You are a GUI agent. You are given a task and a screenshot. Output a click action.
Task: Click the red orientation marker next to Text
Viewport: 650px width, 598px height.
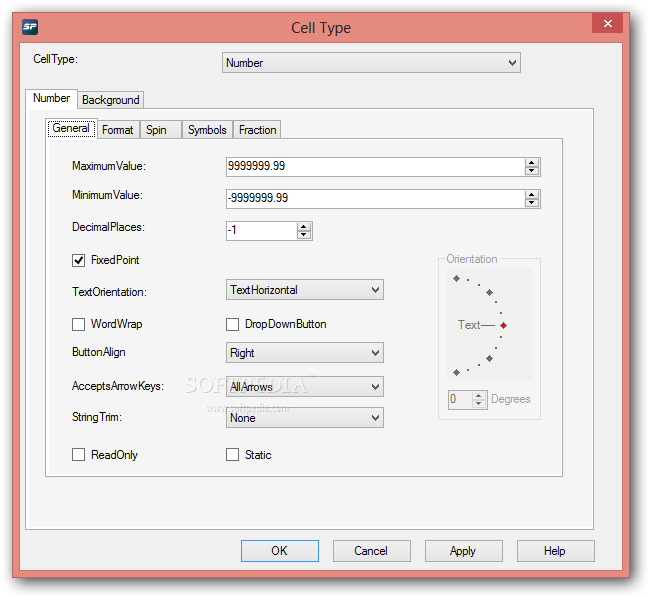pyautogui.click(x=503, y=325)
